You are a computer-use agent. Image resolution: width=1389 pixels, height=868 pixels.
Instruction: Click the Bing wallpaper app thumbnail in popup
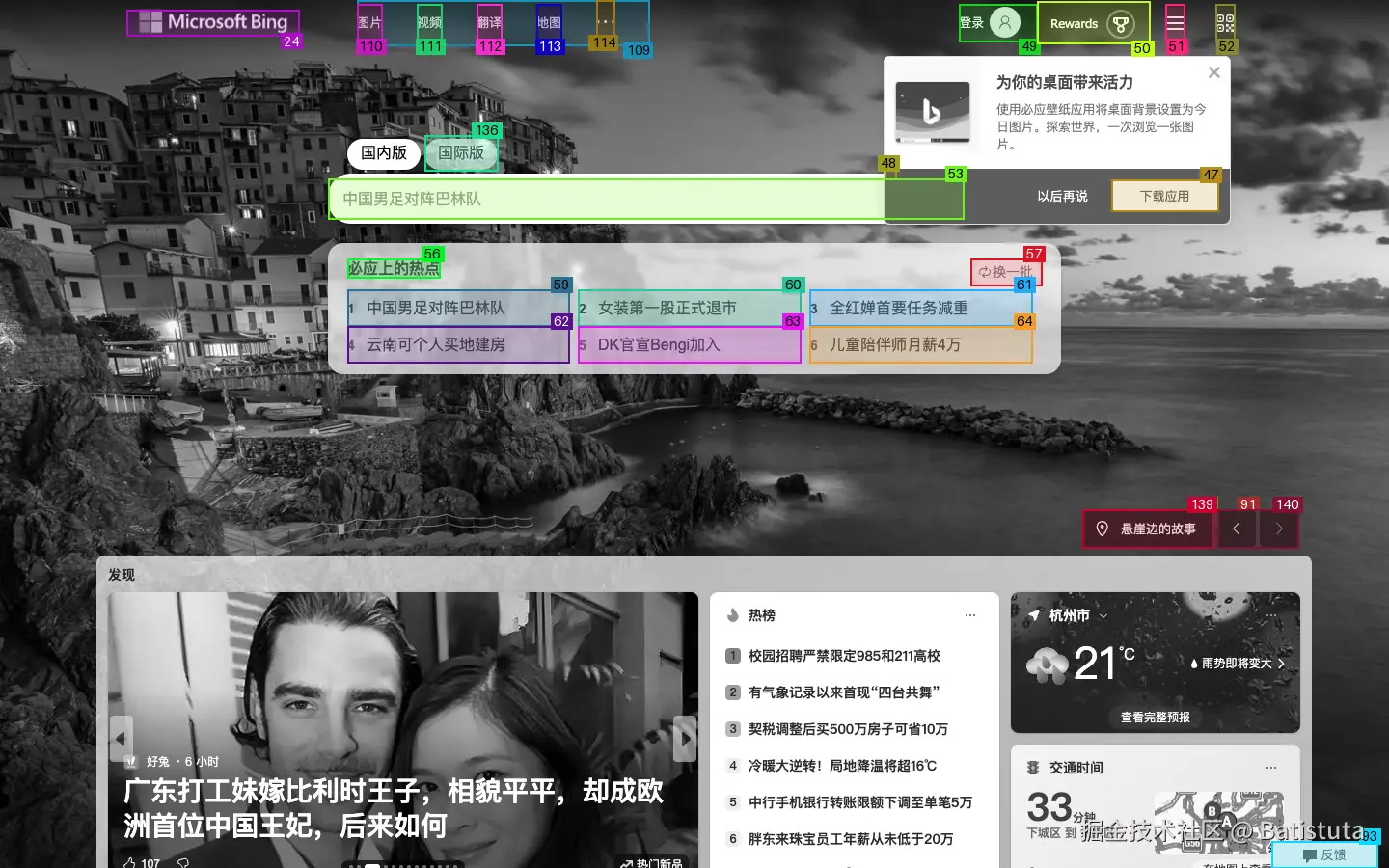click(x=933, y=112)
